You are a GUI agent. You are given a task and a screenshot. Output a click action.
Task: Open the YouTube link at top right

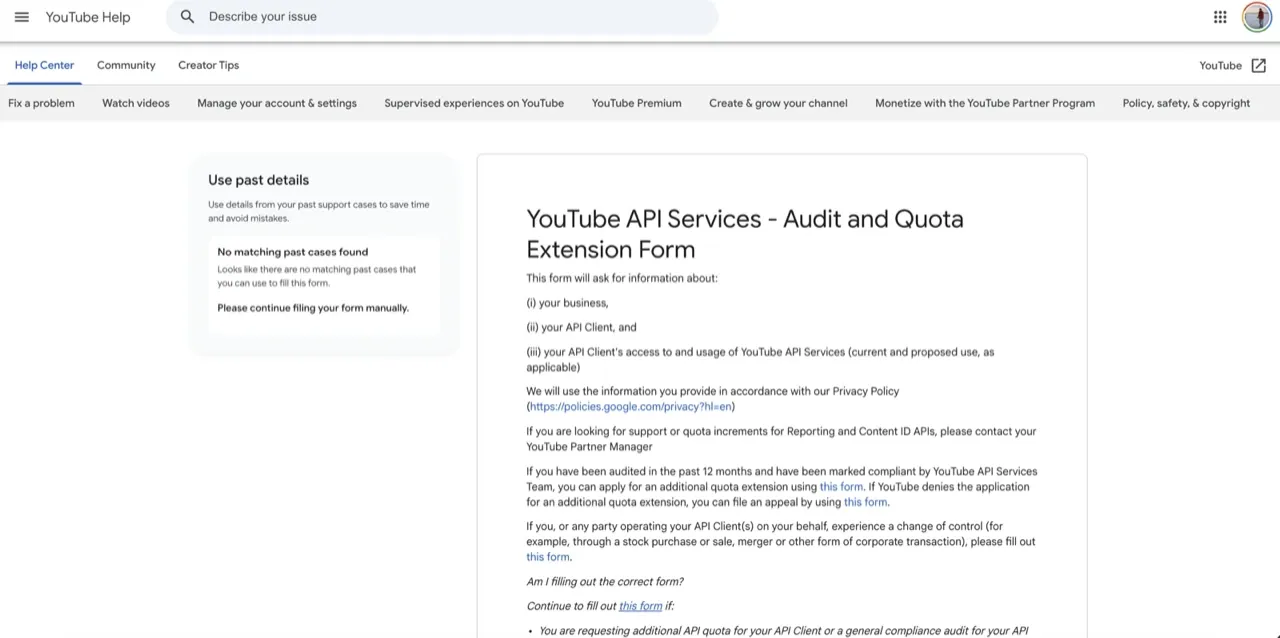pyautogui.click(x=1220, y=66)
